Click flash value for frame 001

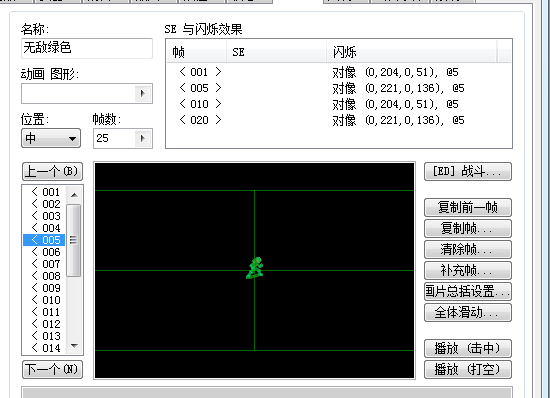(x=395, y=72)
